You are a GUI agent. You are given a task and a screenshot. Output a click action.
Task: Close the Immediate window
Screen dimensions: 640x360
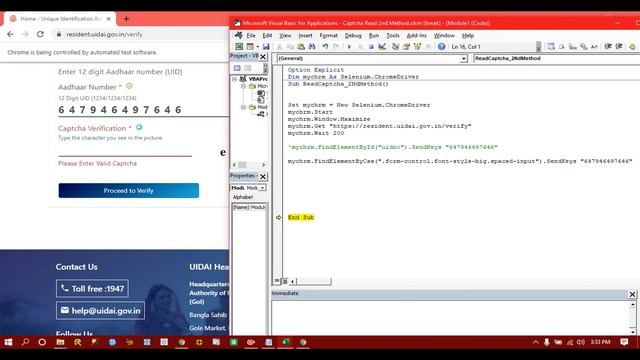632,294
